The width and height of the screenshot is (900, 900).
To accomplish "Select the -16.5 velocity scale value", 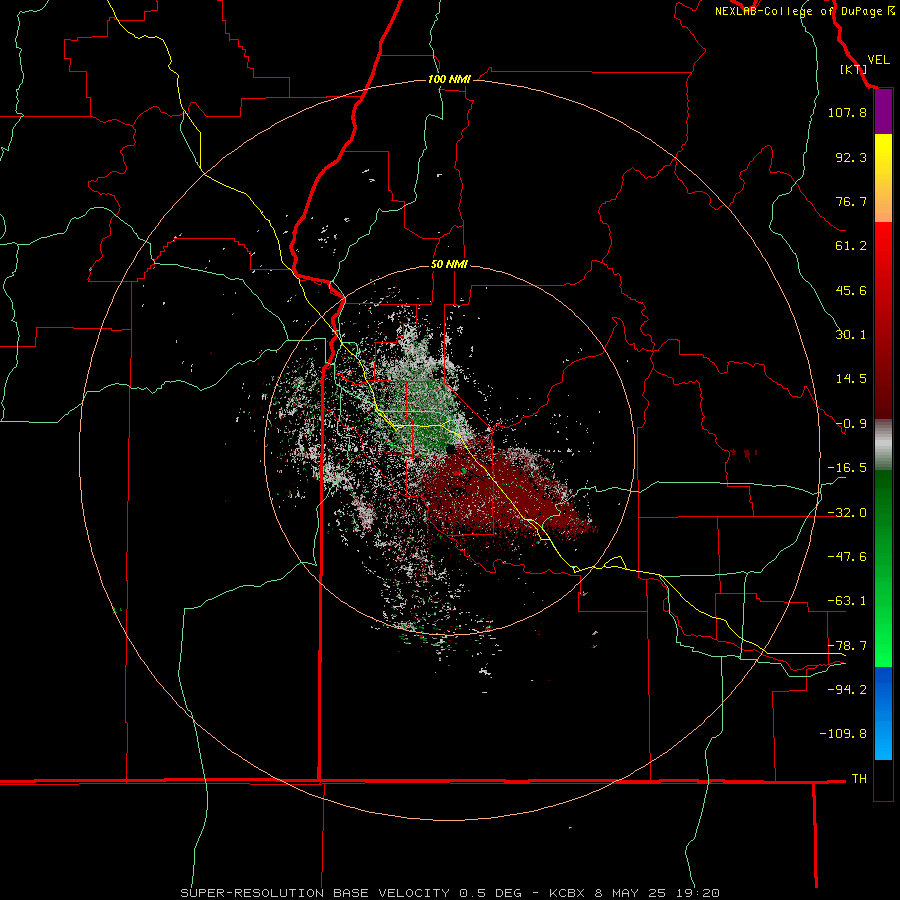I will pos(847,468).
